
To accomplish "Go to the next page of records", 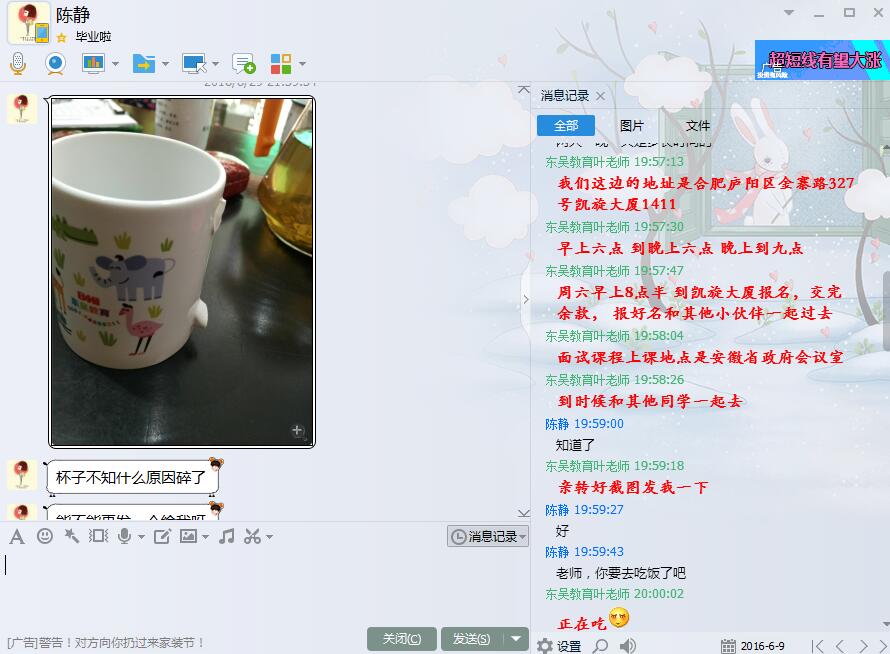I will pyautogui.click(x=863, y=646).
